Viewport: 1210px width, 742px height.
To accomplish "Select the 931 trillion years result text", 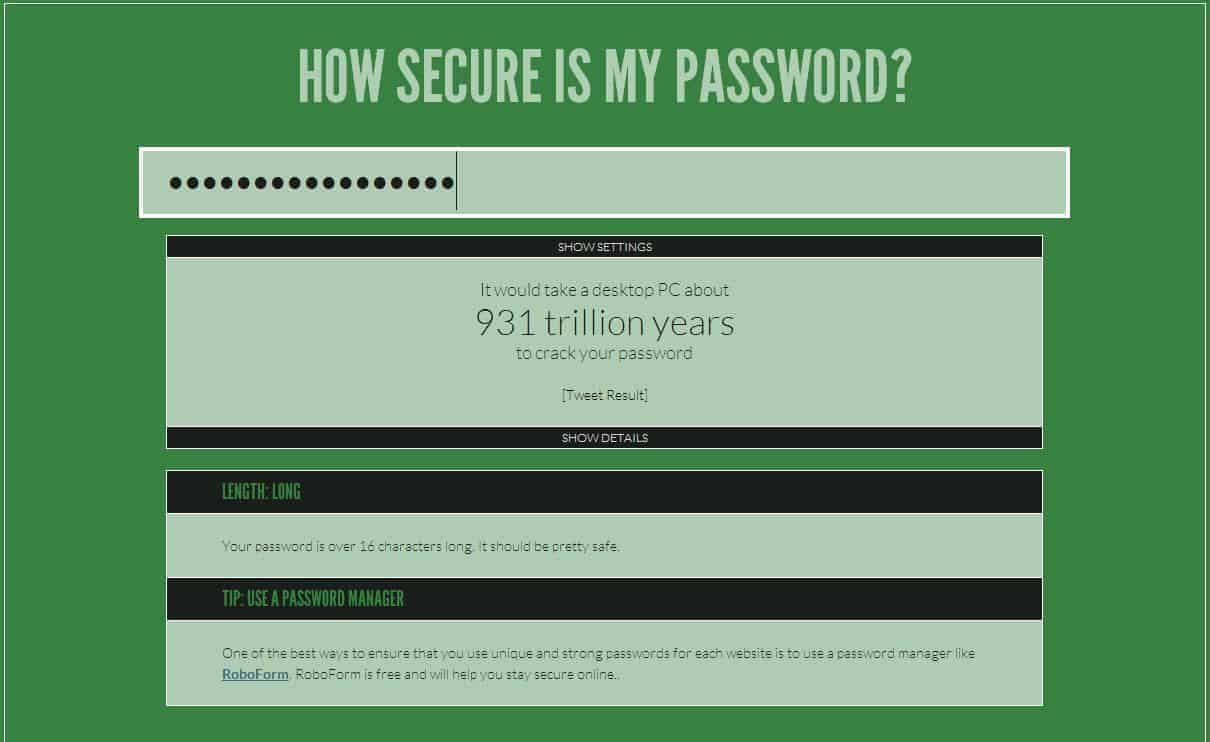I will [x=604, y=322].
